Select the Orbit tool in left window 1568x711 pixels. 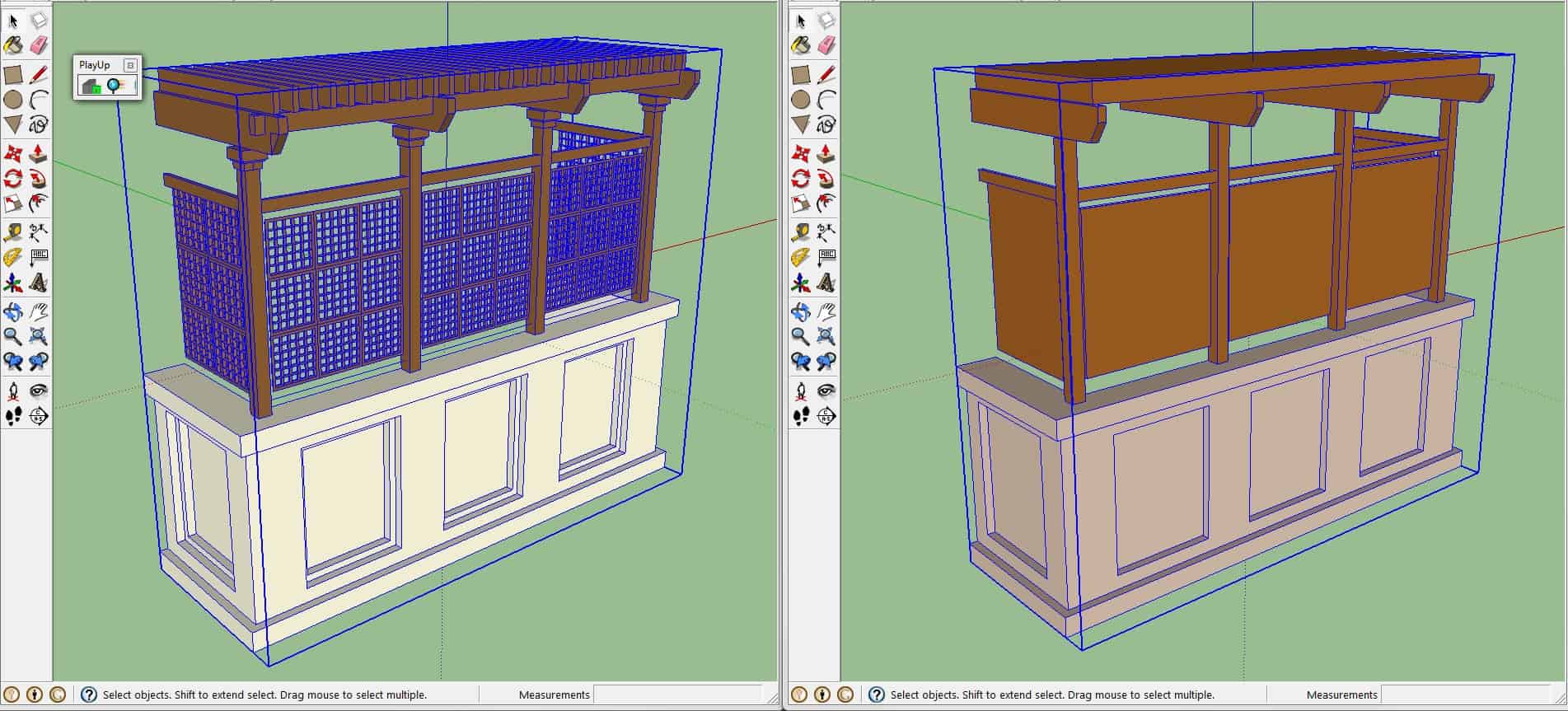click(x=13, y=311)
